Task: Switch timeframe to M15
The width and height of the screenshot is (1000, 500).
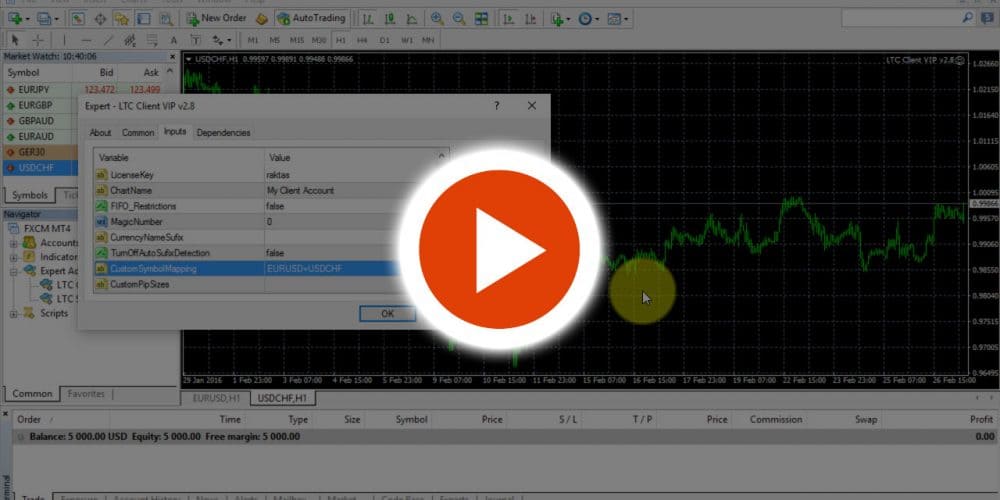Action: pyautogui.click(x=297, y=40)
